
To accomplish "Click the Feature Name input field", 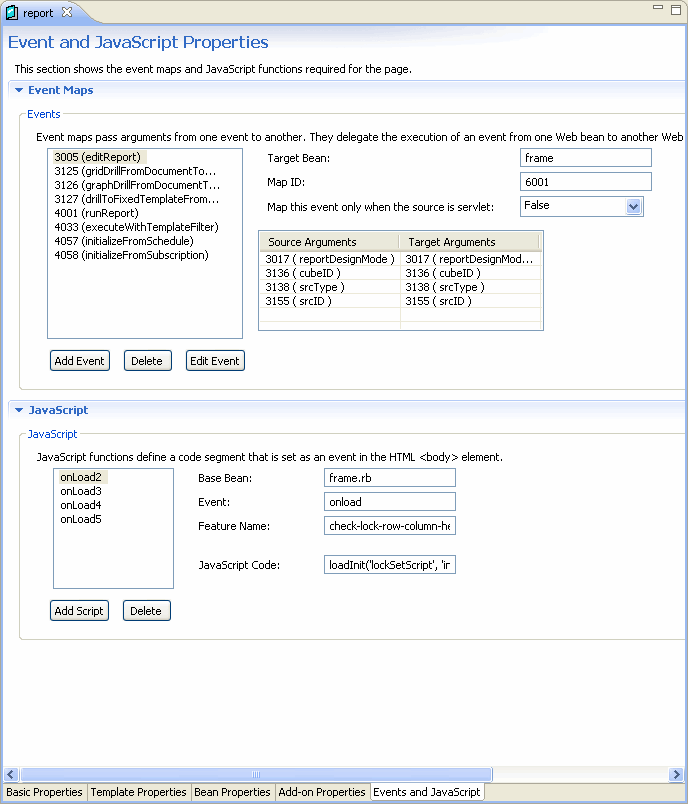I will click(390, 526).
